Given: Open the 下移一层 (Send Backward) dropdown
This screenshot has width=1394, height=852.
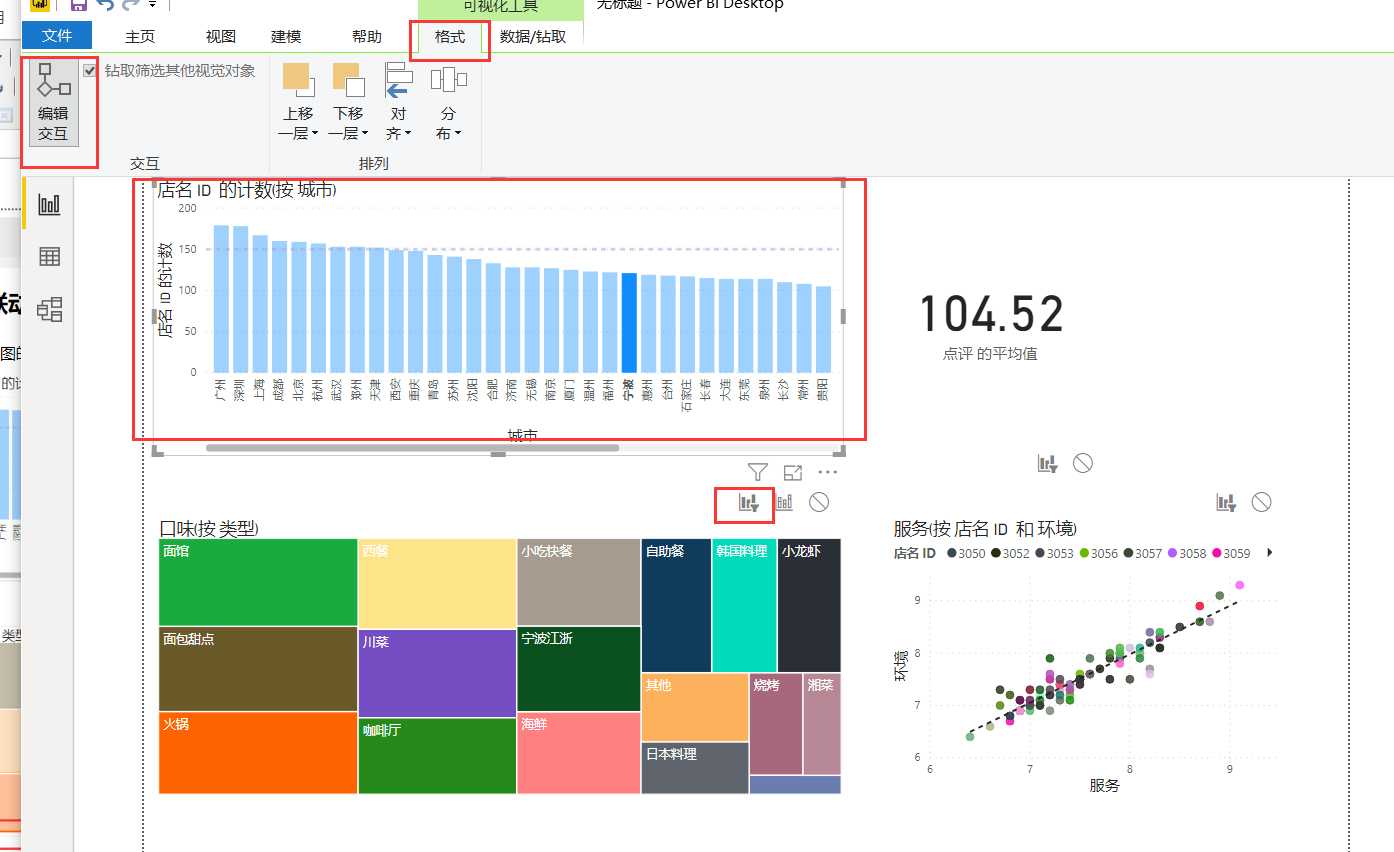Looking at the screenshot, I should [349, 102].
